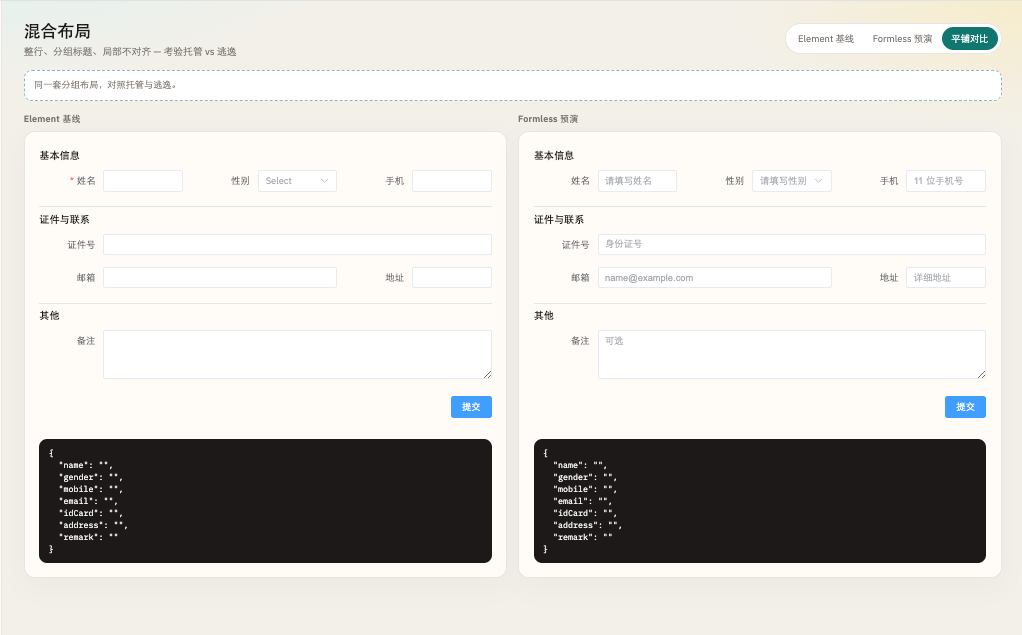Focus the 备注 textarea in Element panel
Image resolution: width=1022 pixels, height=635 pixels.
click(297, 354)
